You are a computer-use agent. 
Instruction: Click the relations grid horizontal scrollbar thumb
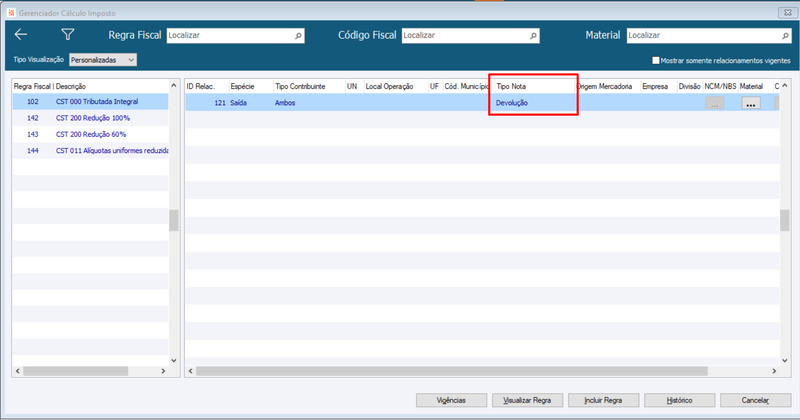[452, 371]
